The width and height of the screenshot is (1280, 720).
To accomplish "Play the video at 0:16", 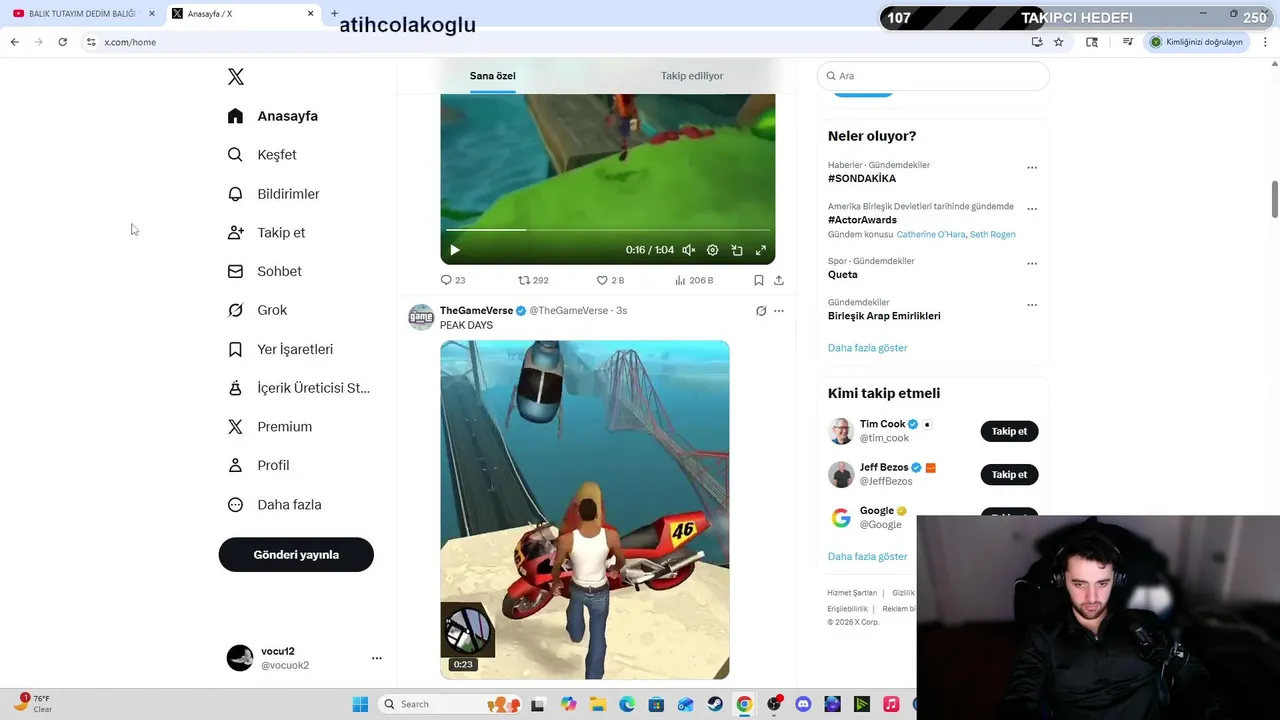I will [455, 250].
